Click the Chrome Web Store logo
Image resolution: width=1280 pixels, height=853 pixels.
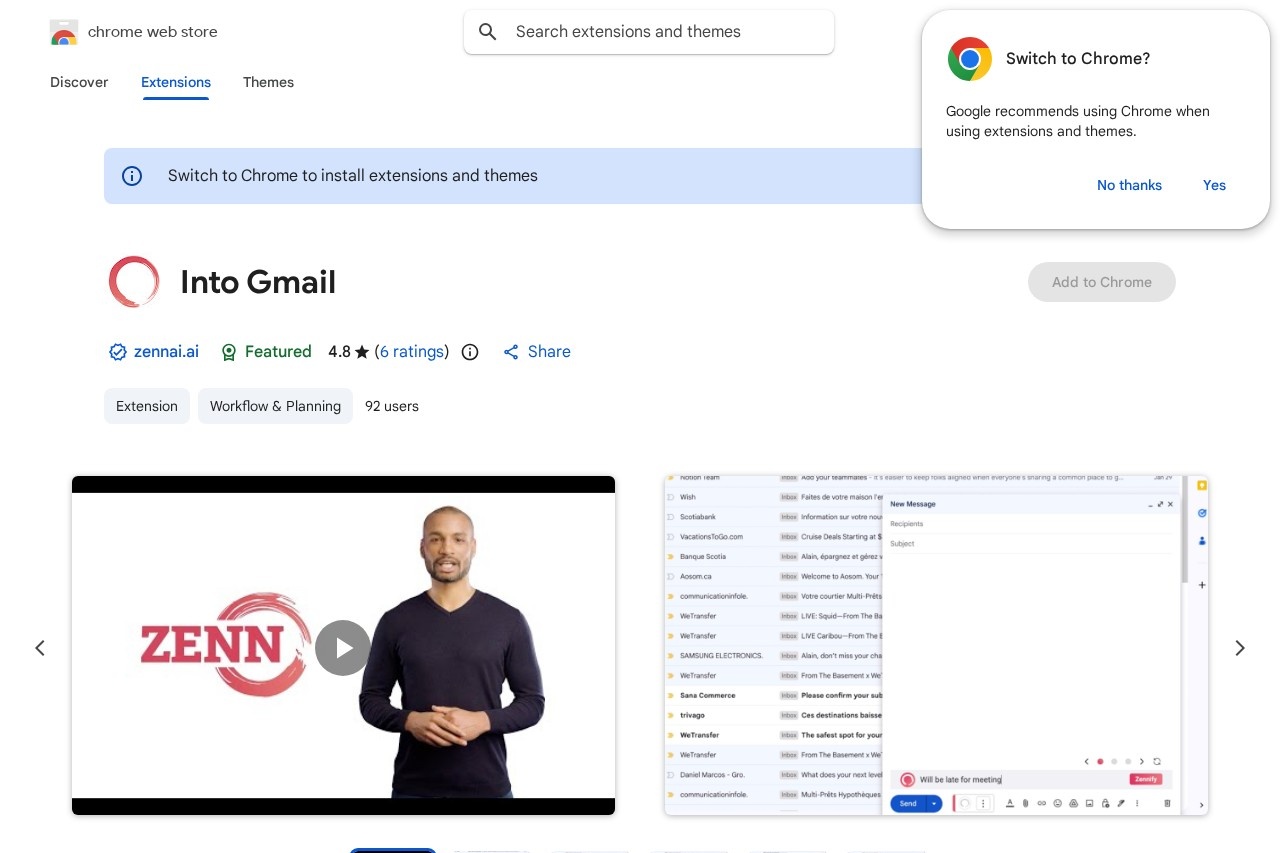(63, 31)
